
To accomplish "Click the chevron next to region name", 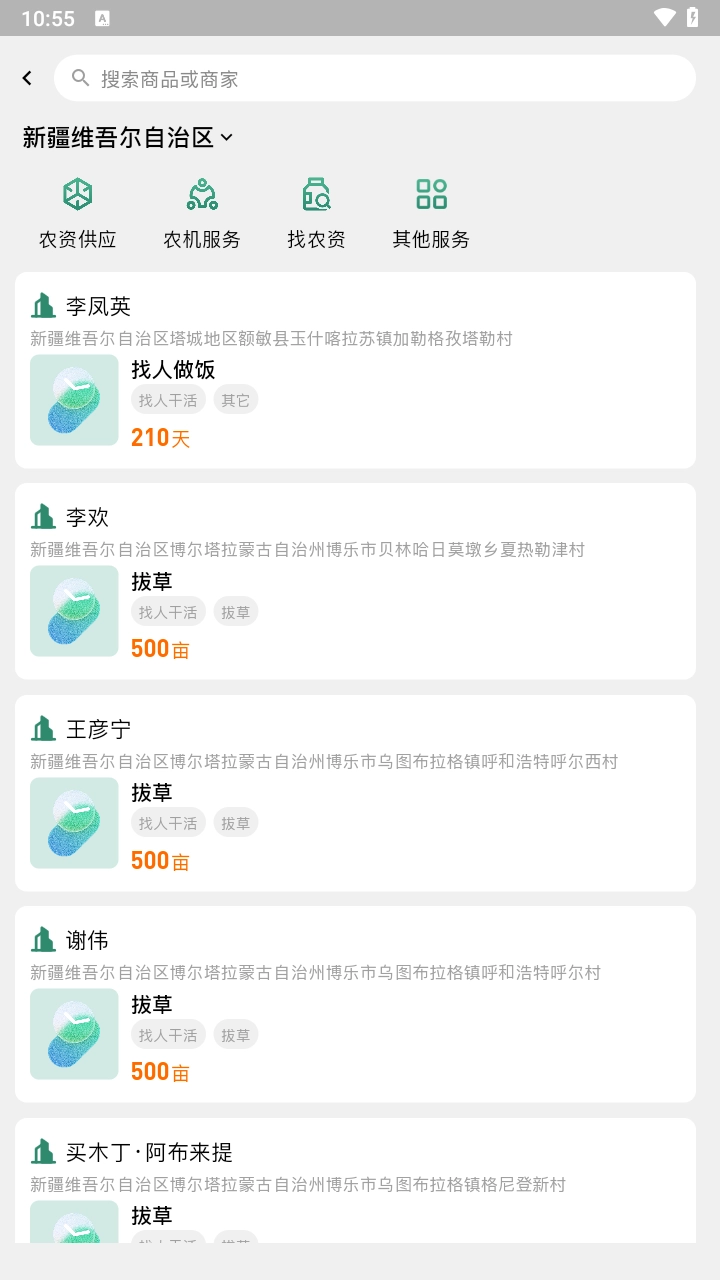I will tap(227, 137).
